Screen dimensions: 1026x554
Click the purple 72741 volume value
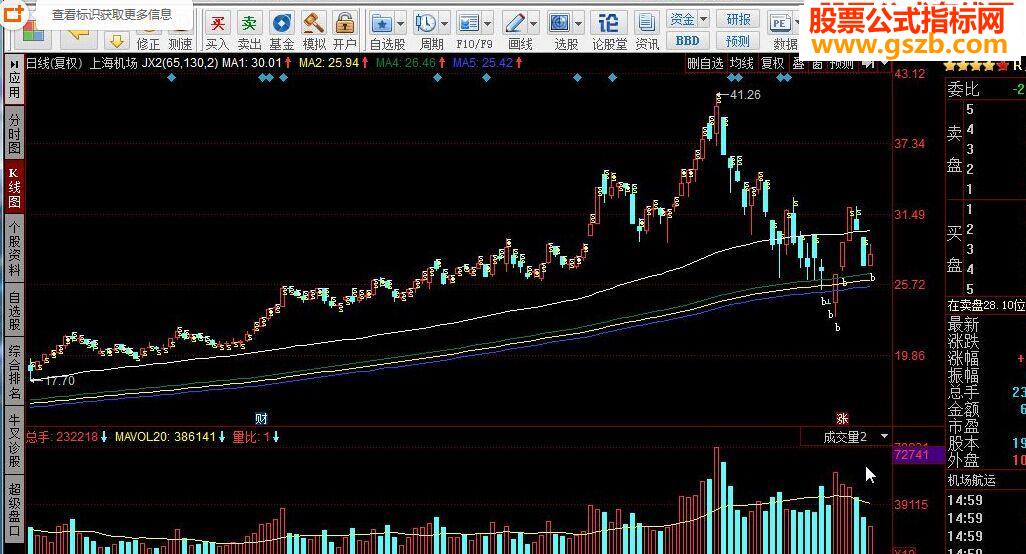click(x=911, y=455)
